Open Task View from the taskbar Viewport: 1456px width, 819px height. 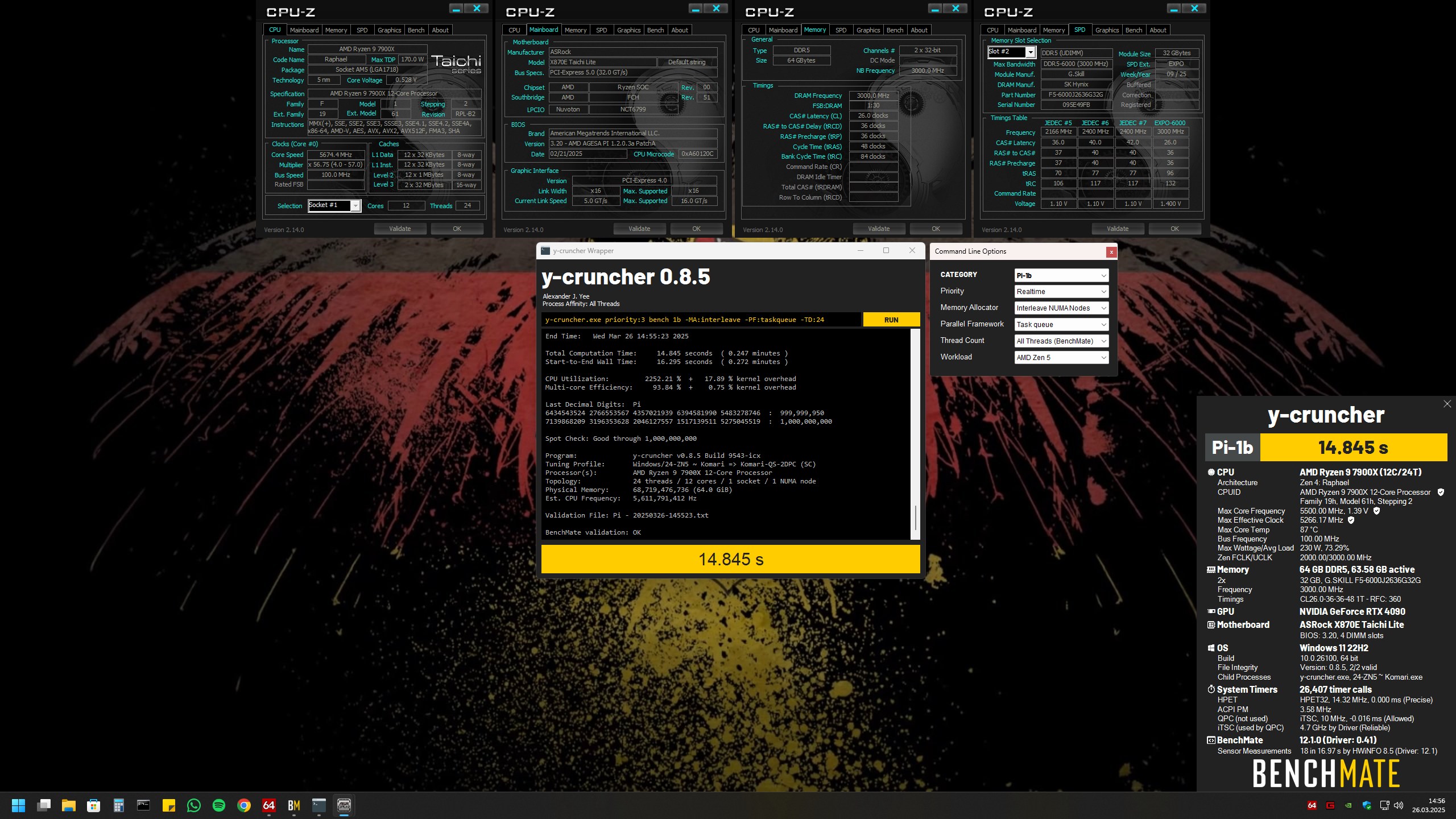tap(44, 805)
